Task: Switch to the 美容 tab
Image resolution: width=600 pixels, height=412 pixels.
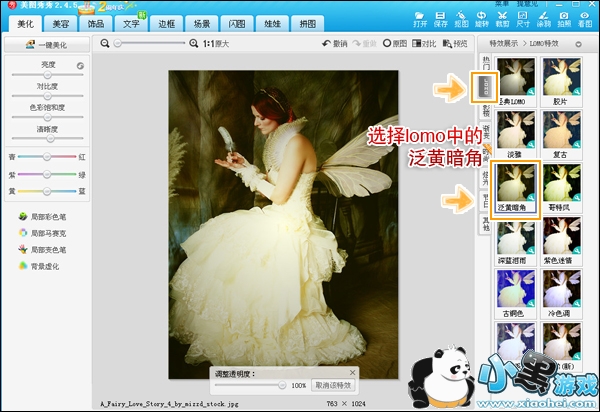Action: 60,24
